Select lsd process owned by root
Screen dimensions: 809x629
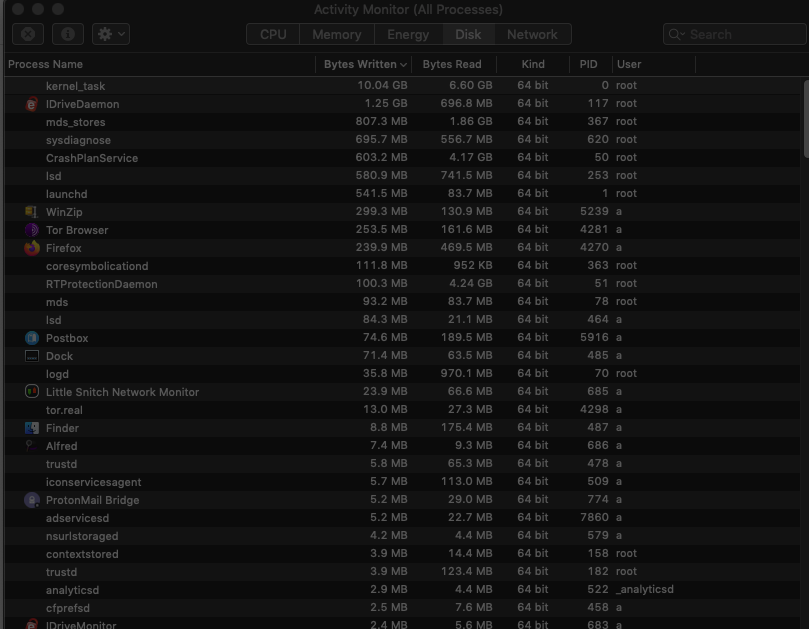tap(402, 176)
